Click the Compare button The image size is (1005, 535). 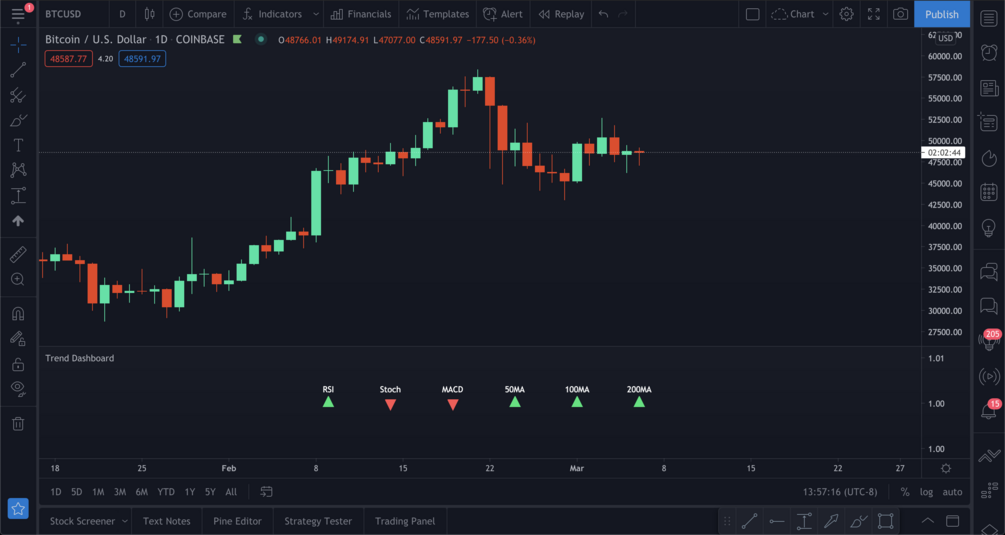click(198, 14)
